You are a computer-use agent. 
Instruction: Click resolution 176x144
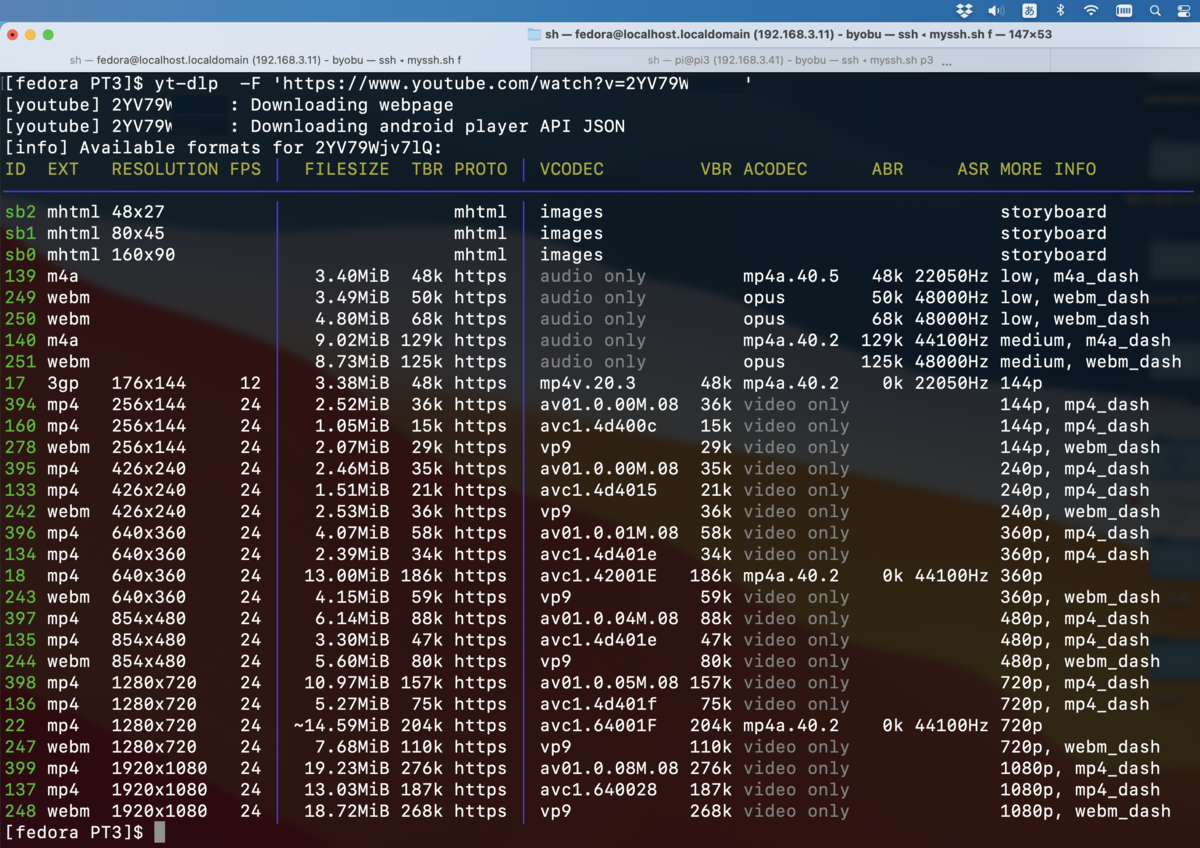pyautogui.click(x=149, y=383)
